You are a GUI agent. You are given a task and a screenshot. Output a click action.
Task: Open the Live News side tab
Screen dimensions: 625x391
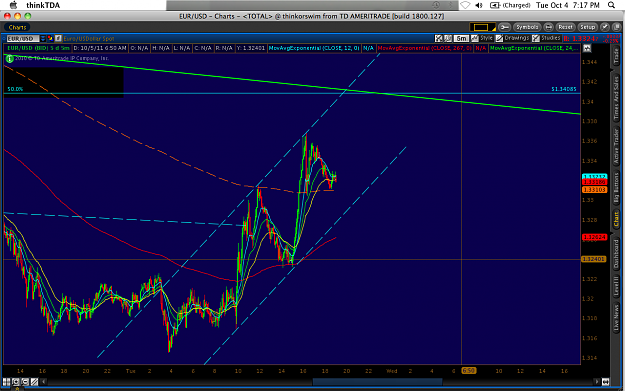click(616, 318)
